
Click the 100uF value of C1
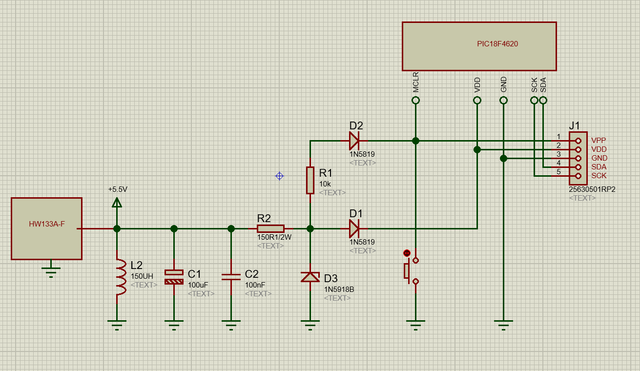198,285
